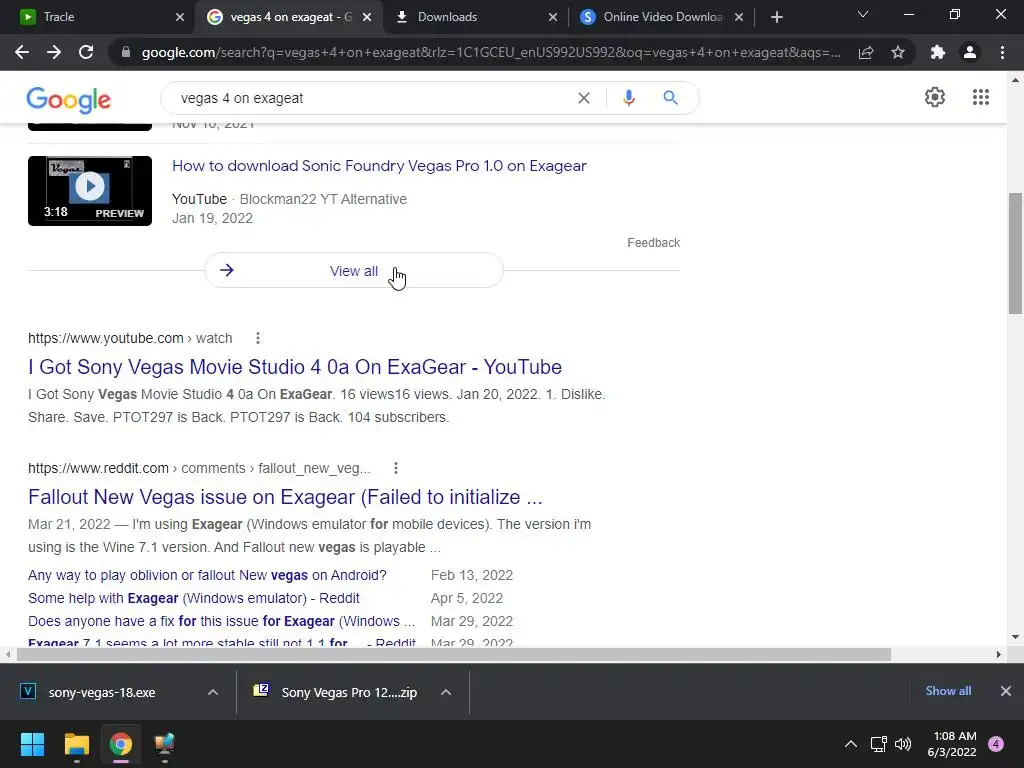Screen dimensions: 1024x768
Task: Open Chrome from the taskbar
Action: [121, 744]
